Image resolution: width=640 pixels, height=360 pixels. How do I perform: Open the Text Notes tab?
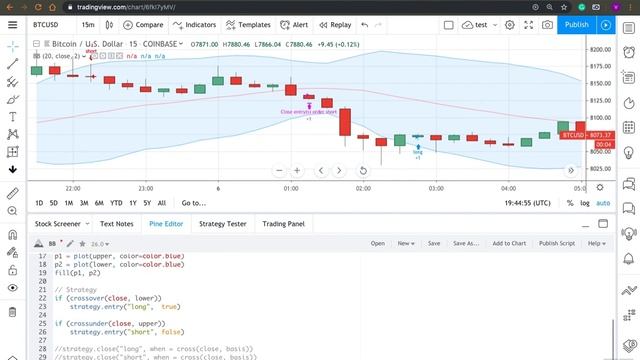117,224
